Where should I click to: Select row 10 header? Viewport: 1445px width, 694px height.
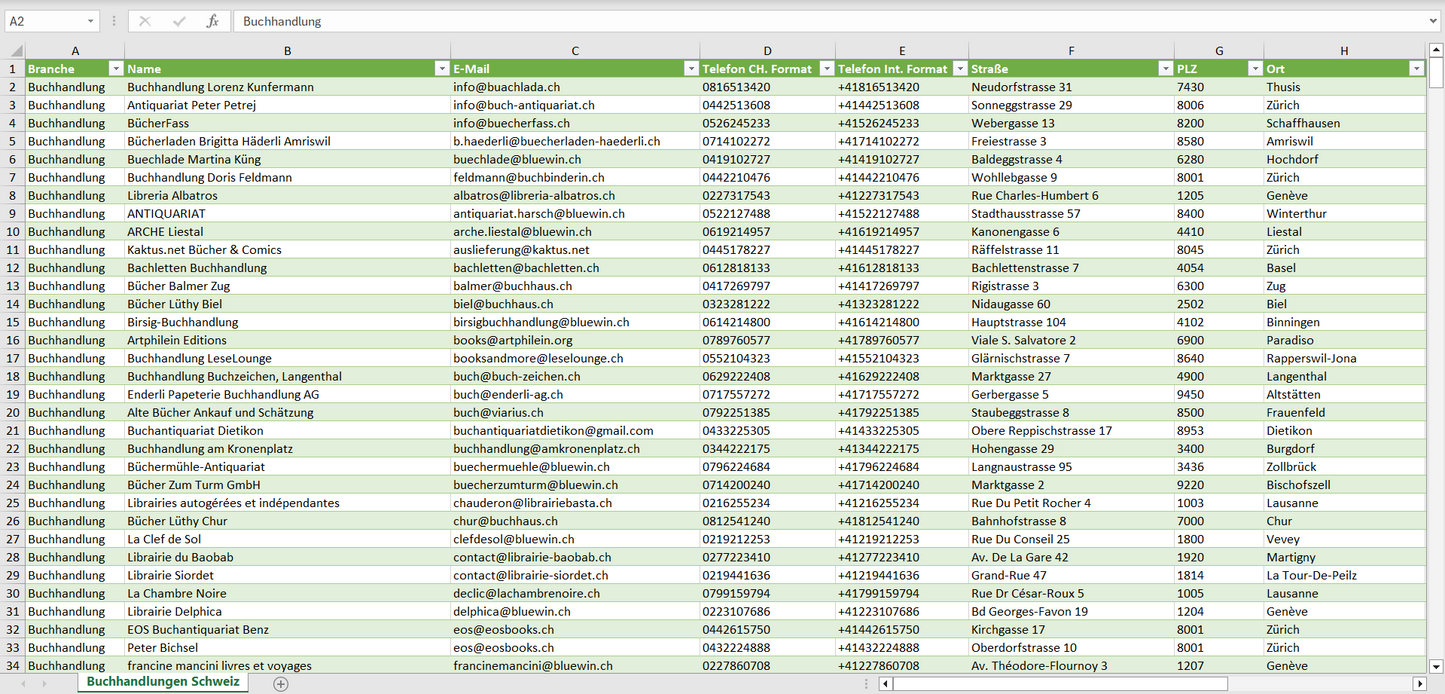coord(13,232)
